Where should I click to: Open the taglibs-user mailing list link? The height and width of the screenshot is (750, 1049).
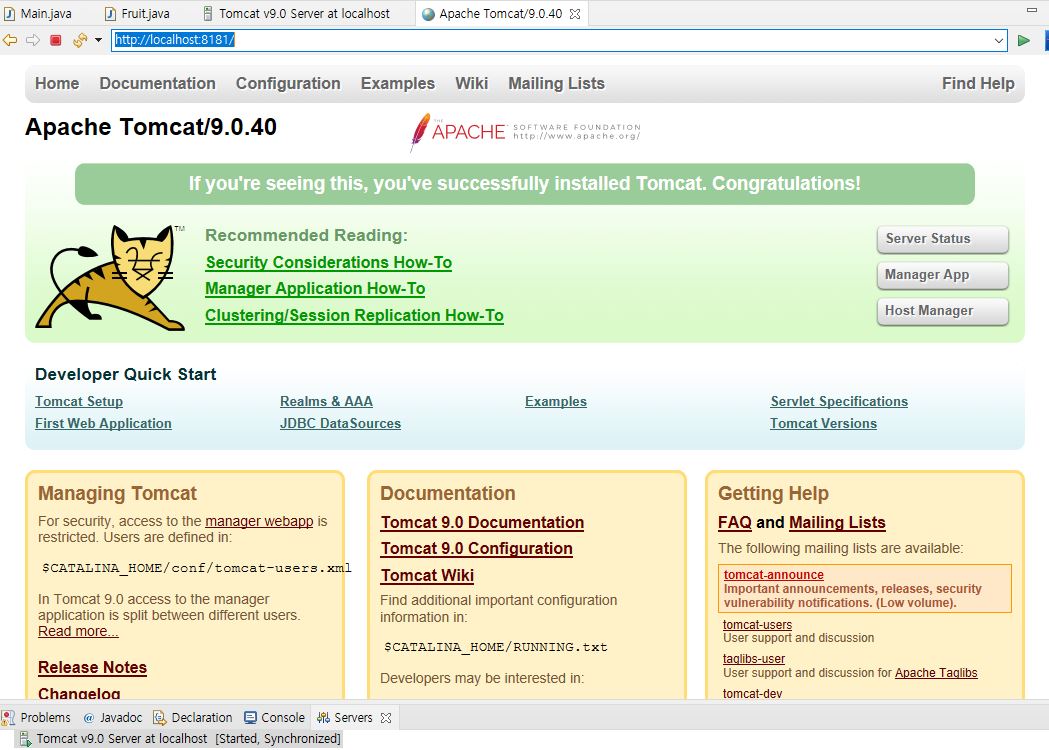pos(754,659)
